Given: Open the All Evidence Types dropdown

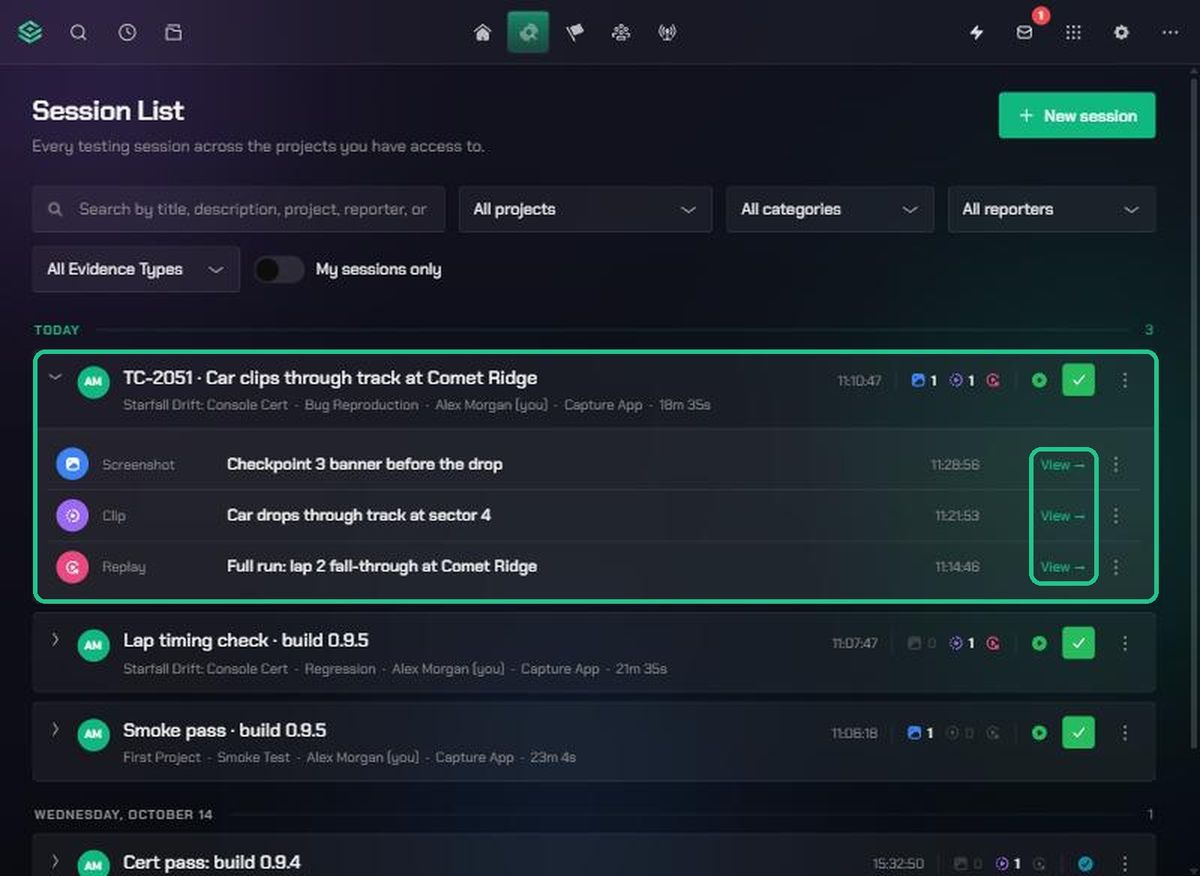Looking at the screenshot, I should click(x=136, y=269).
